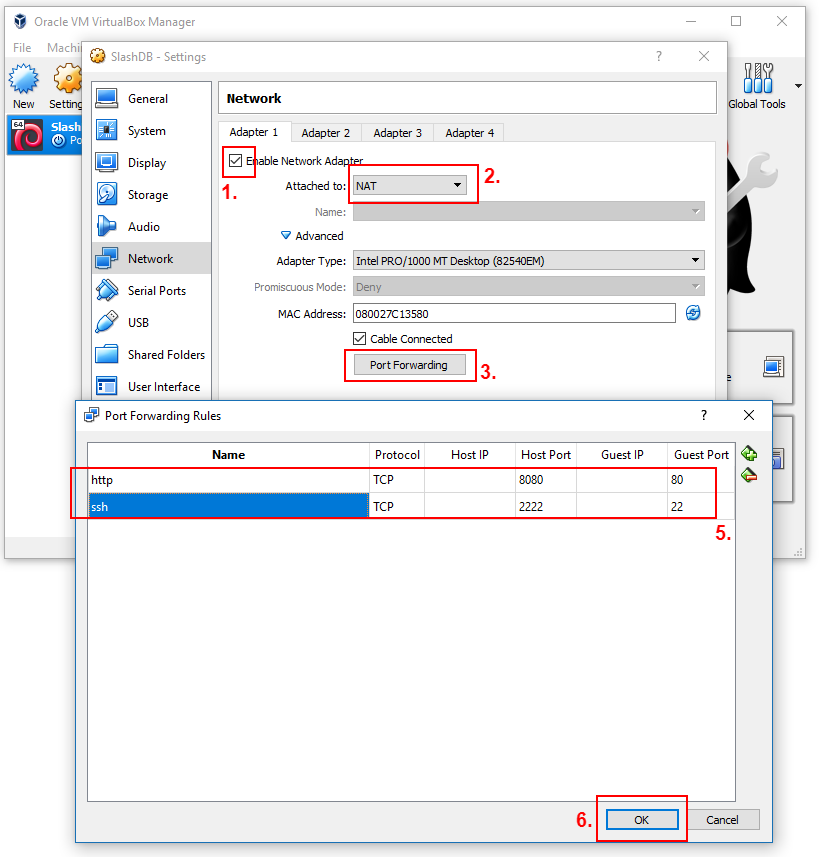Screen dimensions: 834x857
Task: Click the add port forwarding rule icon
Action: (x=749, y=454)
